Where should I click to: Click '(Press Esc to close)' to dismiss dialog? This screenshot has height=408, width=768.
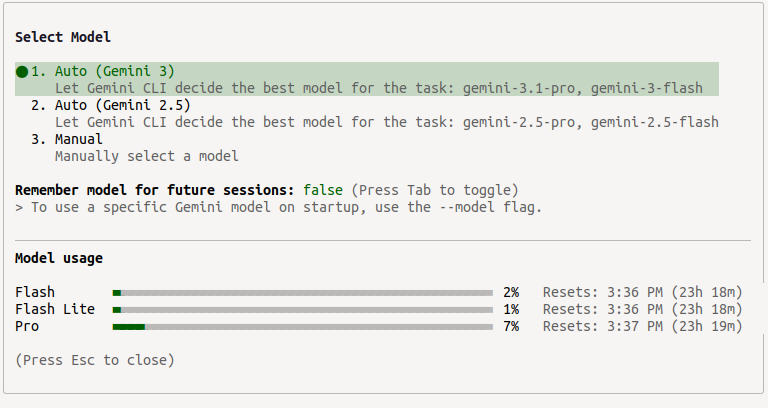[x=95, y=360]
